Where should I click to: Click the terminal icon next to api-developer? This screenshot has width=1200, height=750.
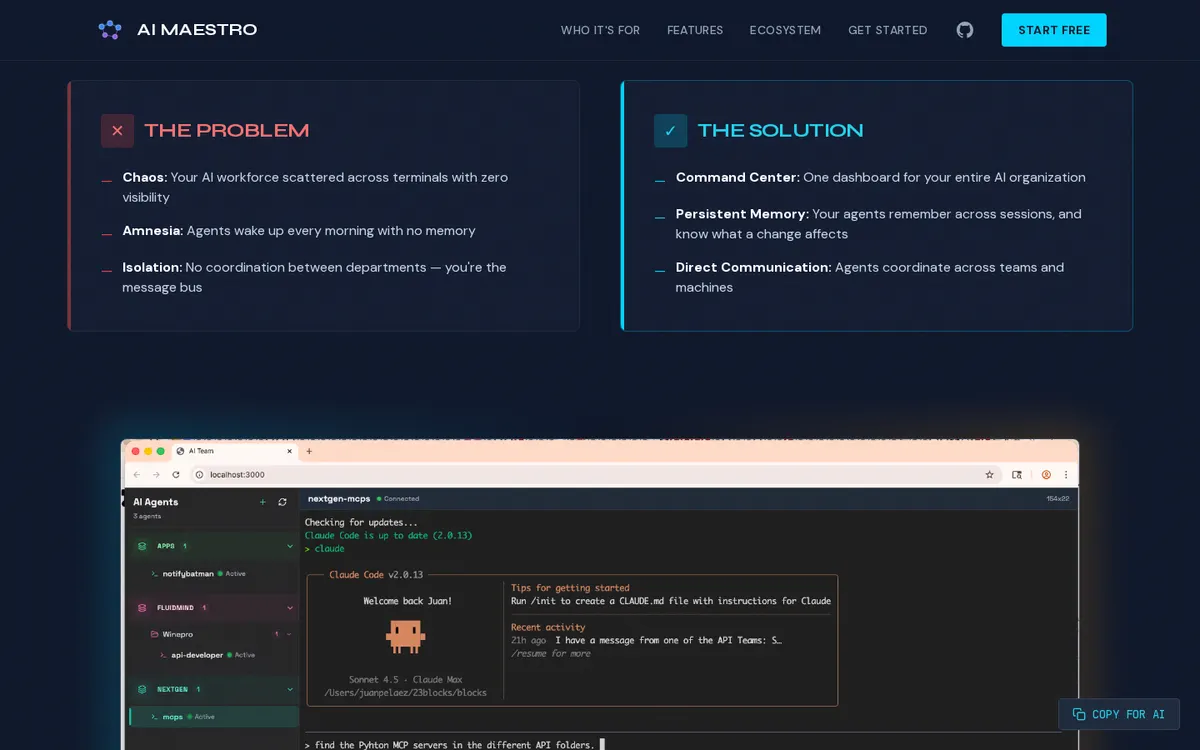coord(163,655)
